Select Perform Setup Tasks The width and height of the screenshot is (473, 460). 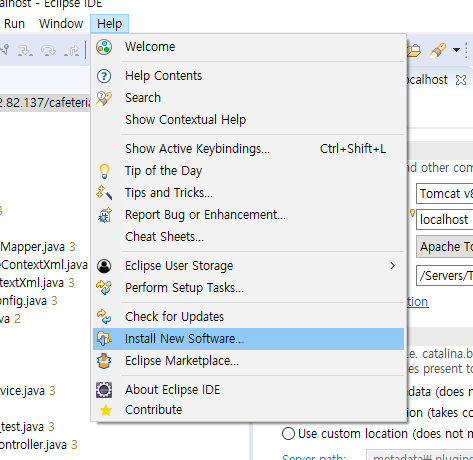(248, 288)
